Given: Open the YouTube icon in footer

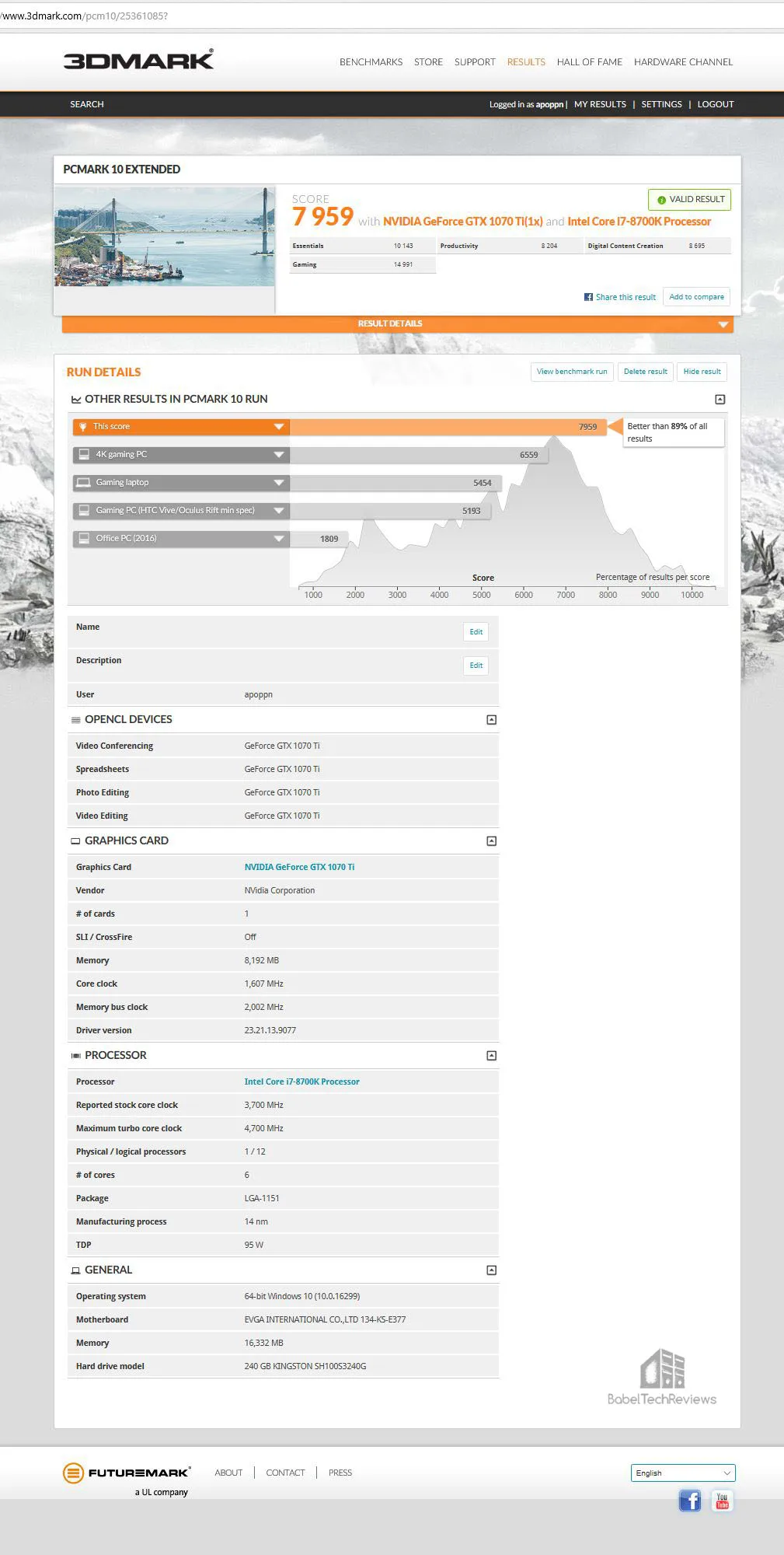Looking at the screenshot, I should click(x=722, y=1500).
